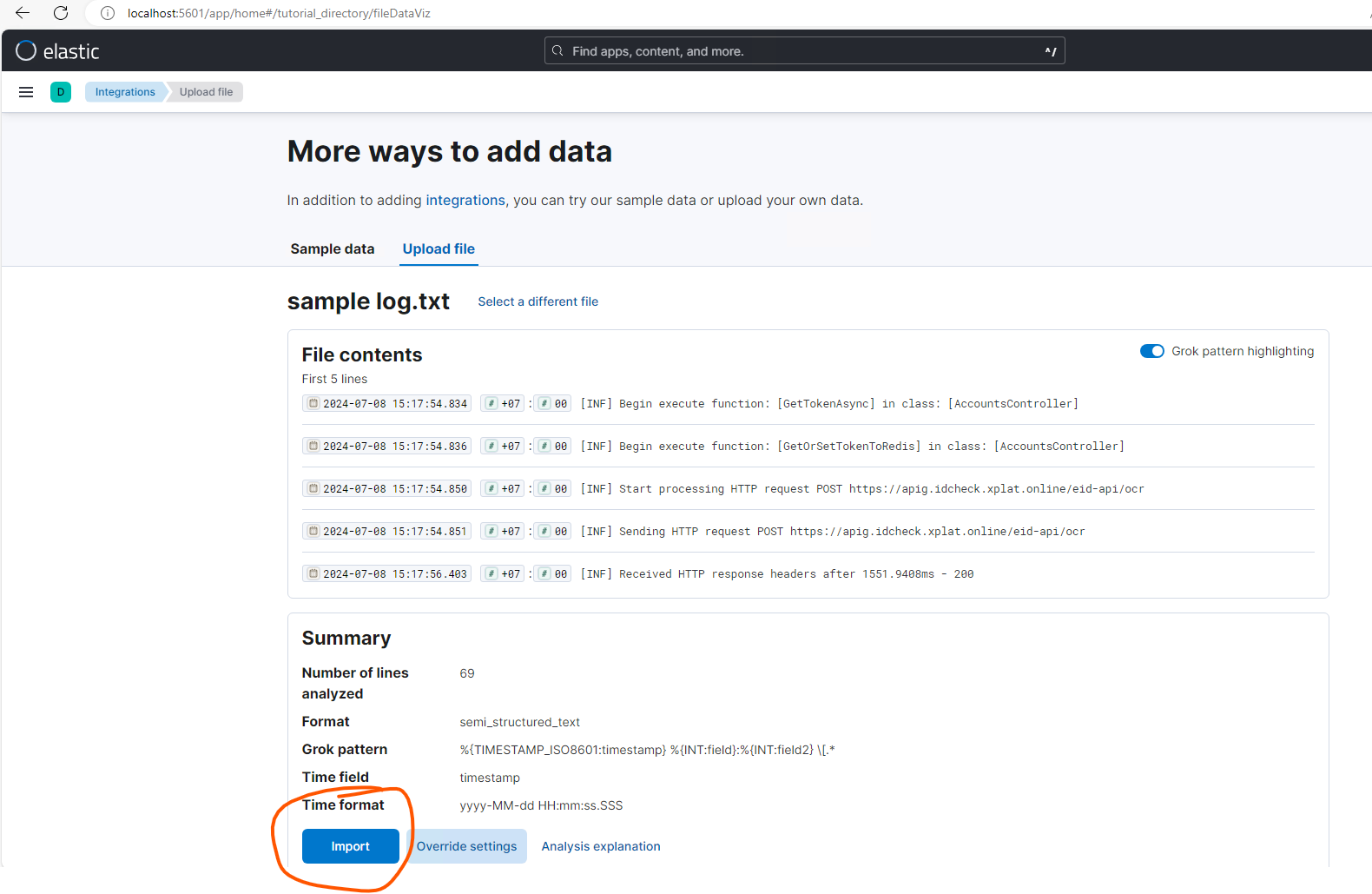Open the hamburger navigation menu
Viewport: 1372px width, 894px height.
click(26, 92)
